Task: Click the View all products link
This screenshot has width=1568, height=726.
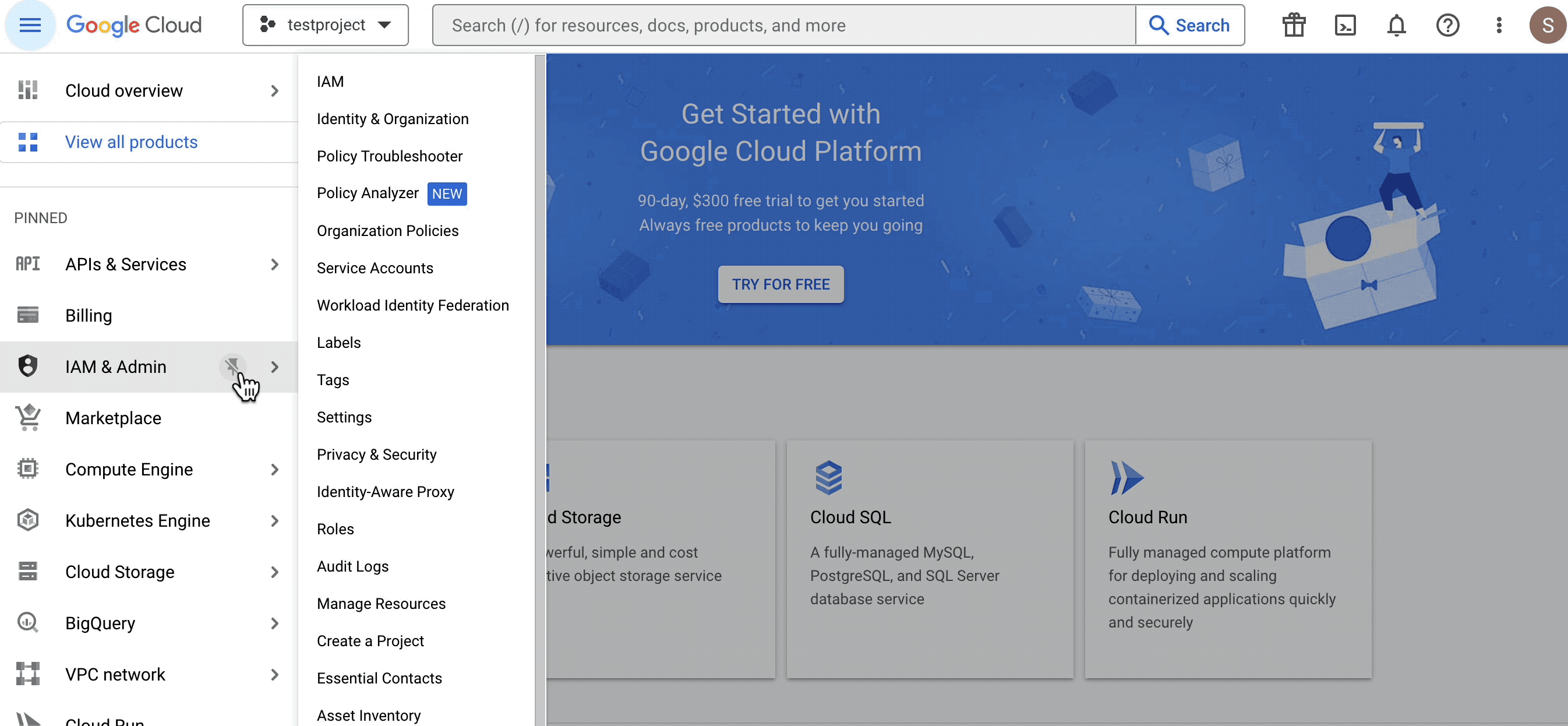Action: (x=130, y=141)
